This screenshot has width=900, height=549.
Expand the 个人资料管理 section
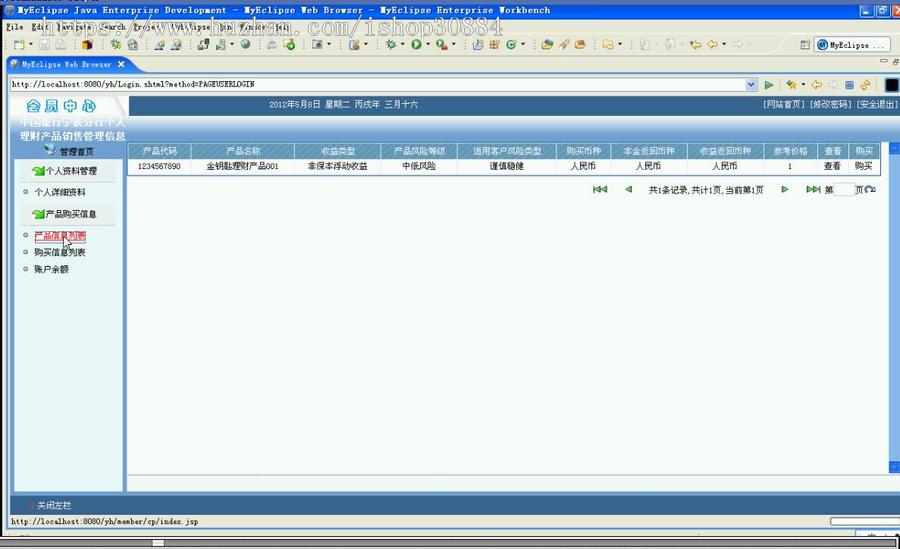71,171
